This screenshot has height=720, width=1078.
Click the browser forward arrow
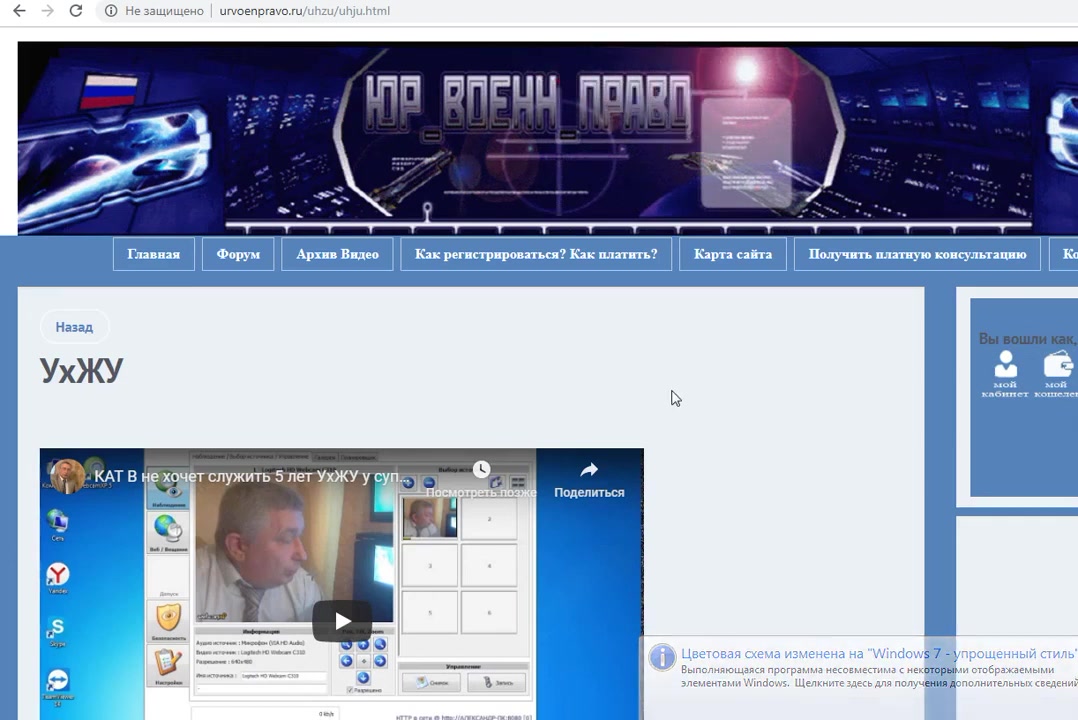(x=47, y=11)
